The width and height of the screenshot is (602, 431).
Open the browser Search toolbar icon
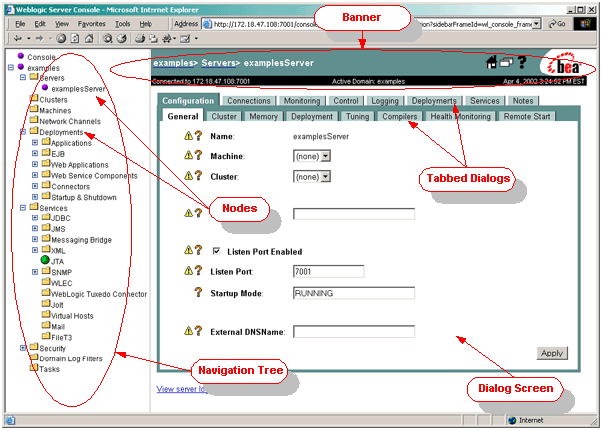108,38
